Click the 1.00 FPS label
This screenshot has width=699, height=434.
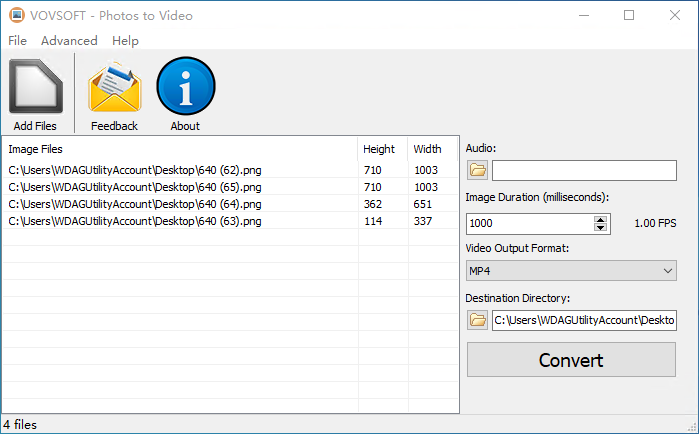point(655,223)
